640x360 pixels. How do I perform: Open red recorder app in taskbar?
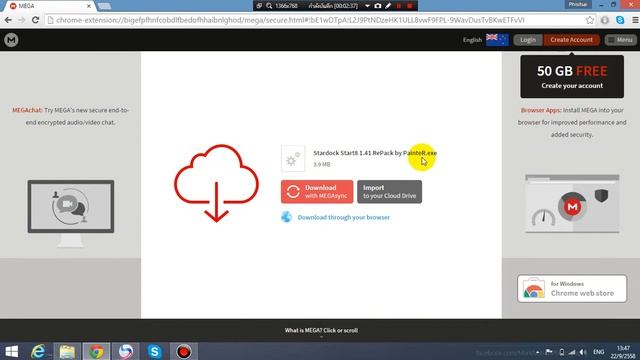184,351
